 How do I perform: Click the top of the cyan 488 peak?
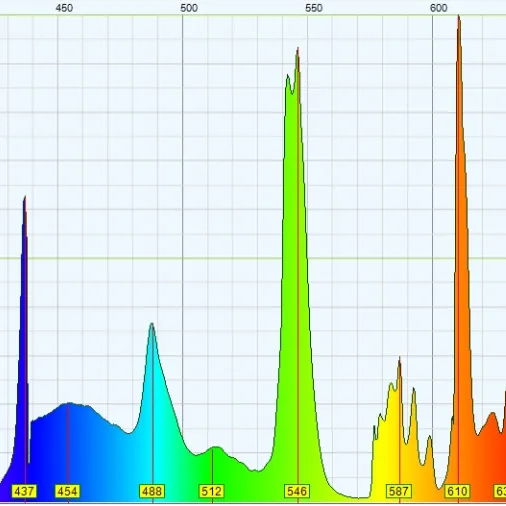coord(152,324)
